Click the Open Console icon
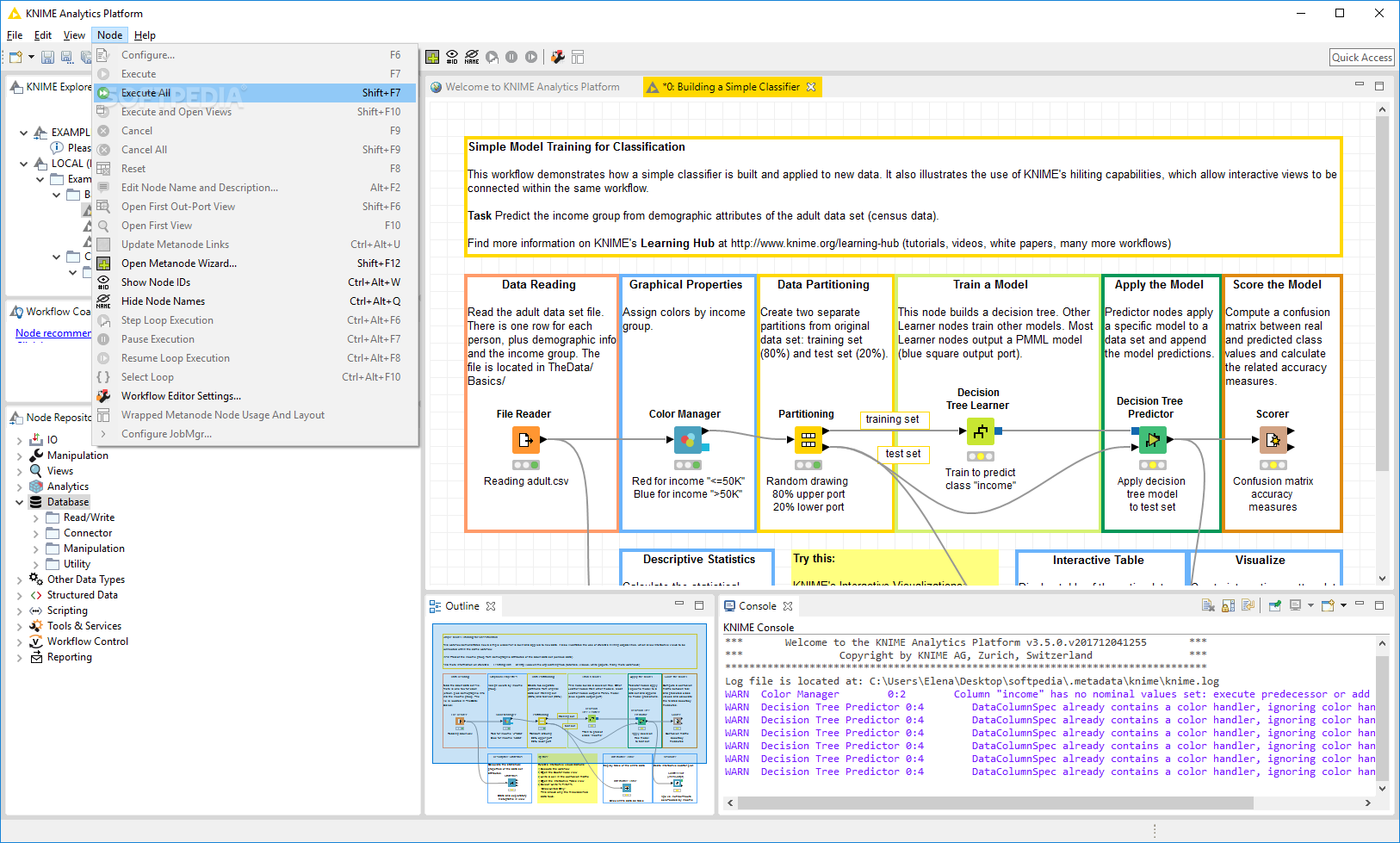 (1328, 605)
